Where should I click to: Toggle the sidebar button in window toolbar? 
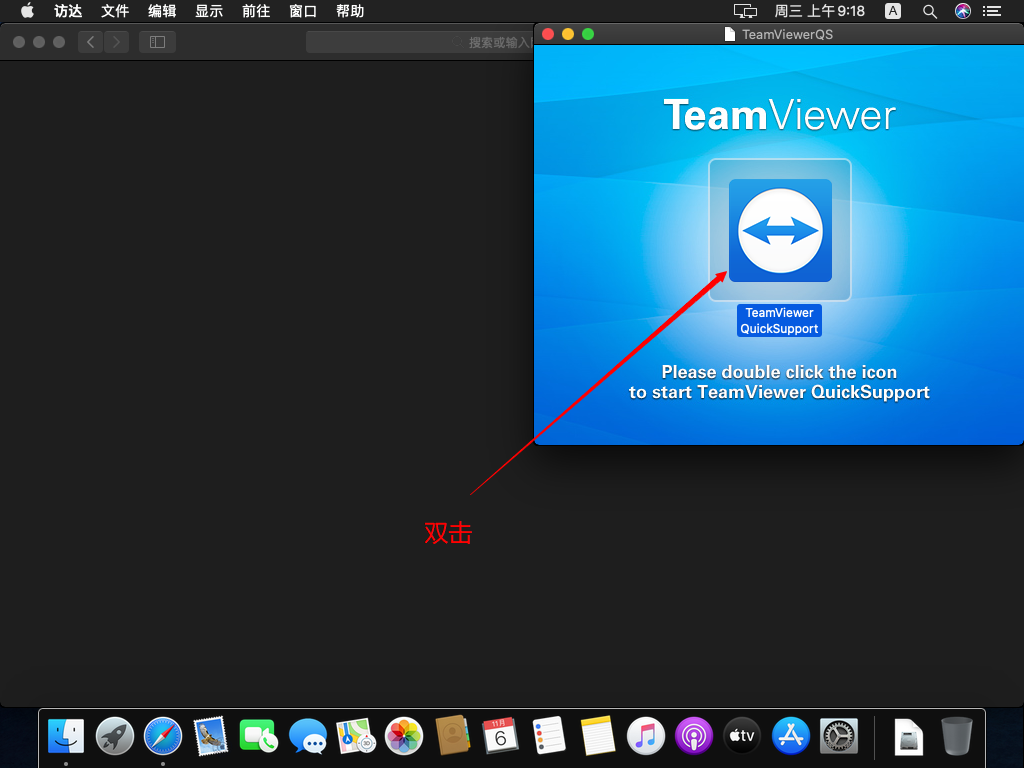pyautogui.click(x=157, y=42)
